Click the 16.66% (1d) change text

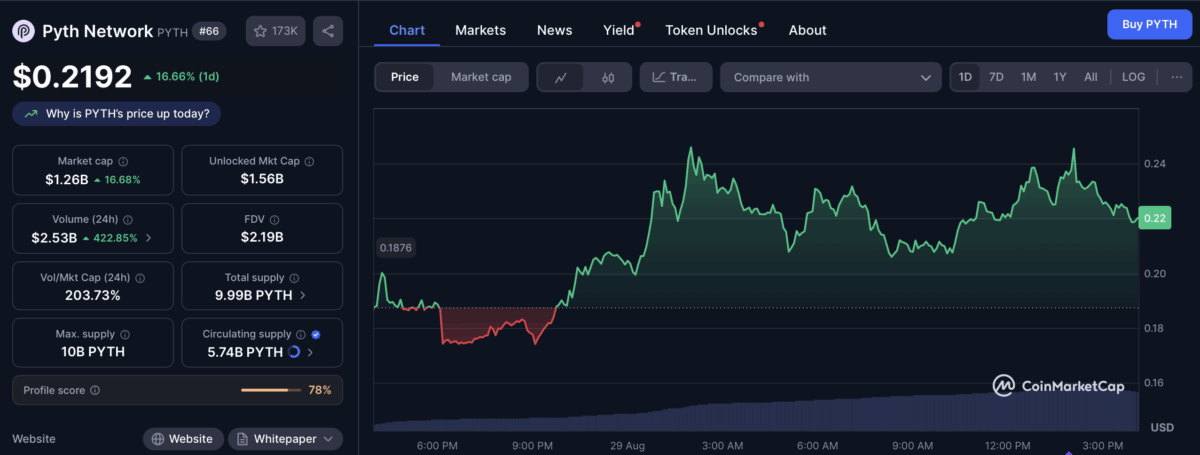[x=187, y=76]
